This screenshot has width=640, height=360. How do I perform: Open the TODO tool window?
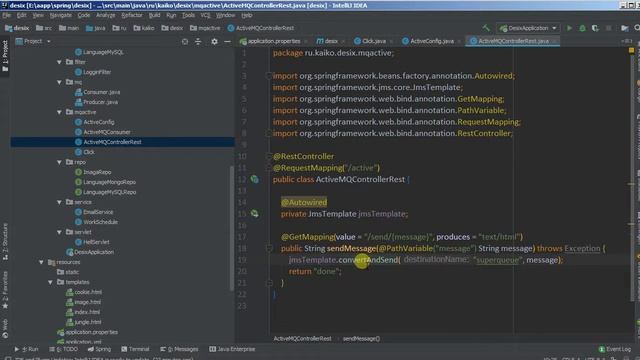64,349
